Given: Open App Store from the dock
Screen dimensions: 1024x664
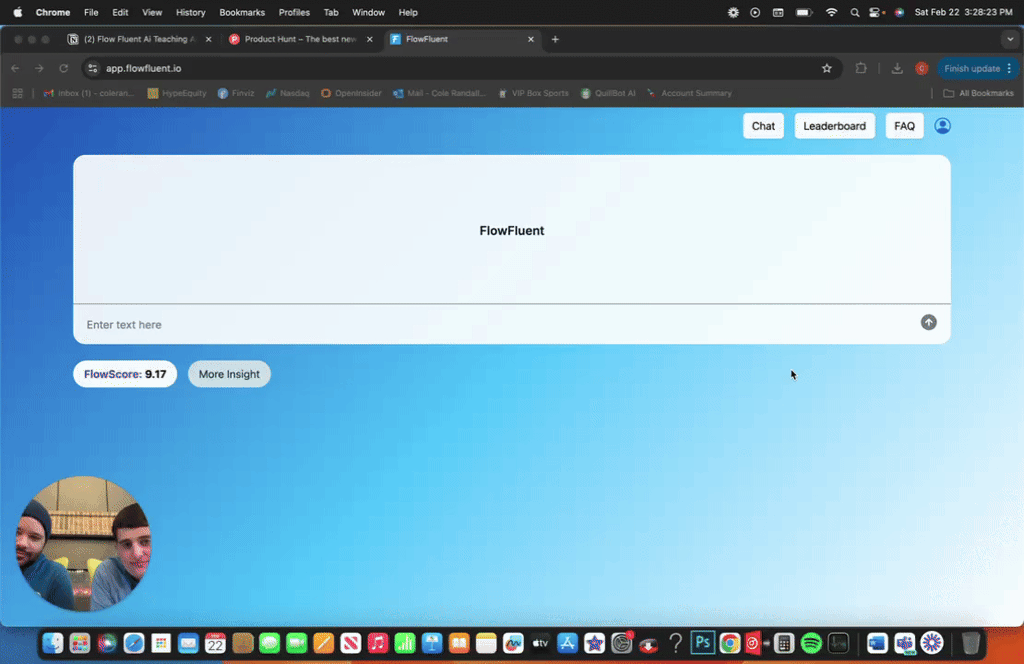Looking at the screenshot, I should tap(567, 644).
